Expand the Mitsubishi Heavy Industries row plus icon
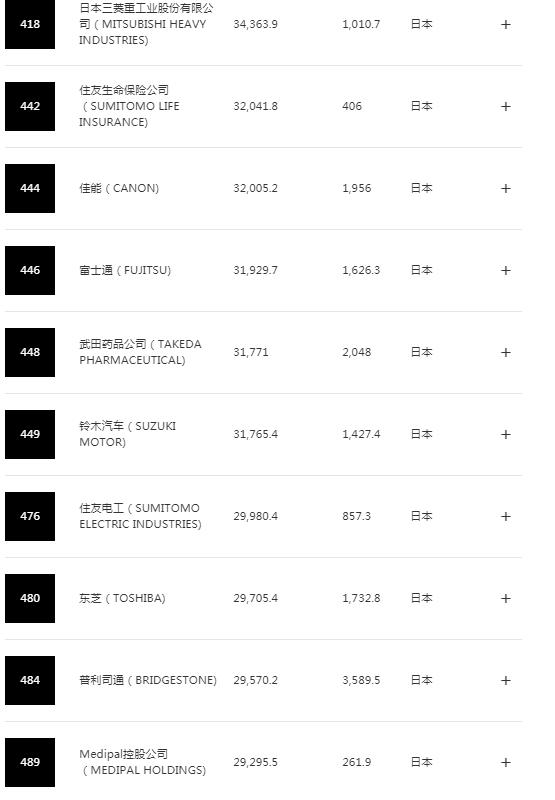Image resolution: width=555 pixels, height=800 pixels. point(506,24)
